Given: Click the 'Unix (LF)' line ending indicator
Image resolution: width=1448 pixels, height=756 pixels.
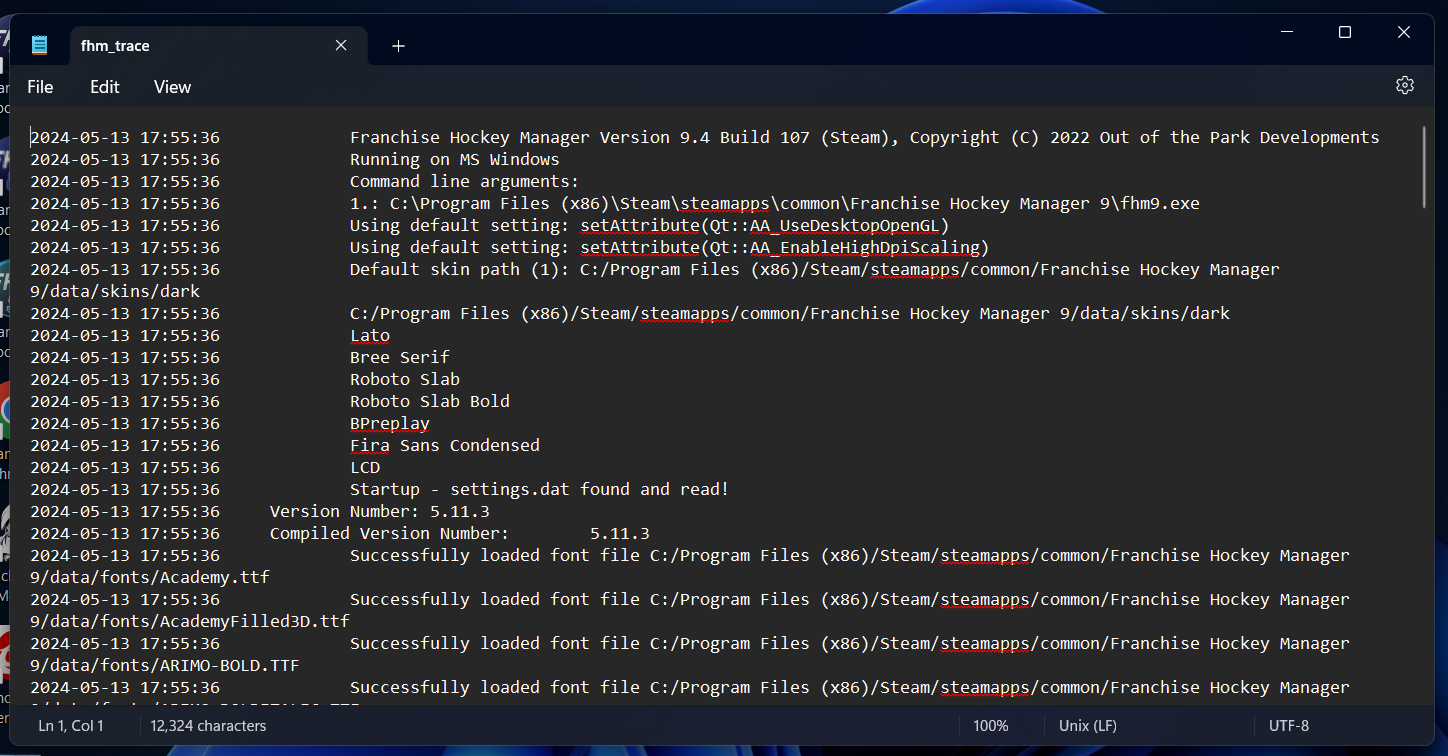Looking at the screenshot, I should (x=1090, y=726).
